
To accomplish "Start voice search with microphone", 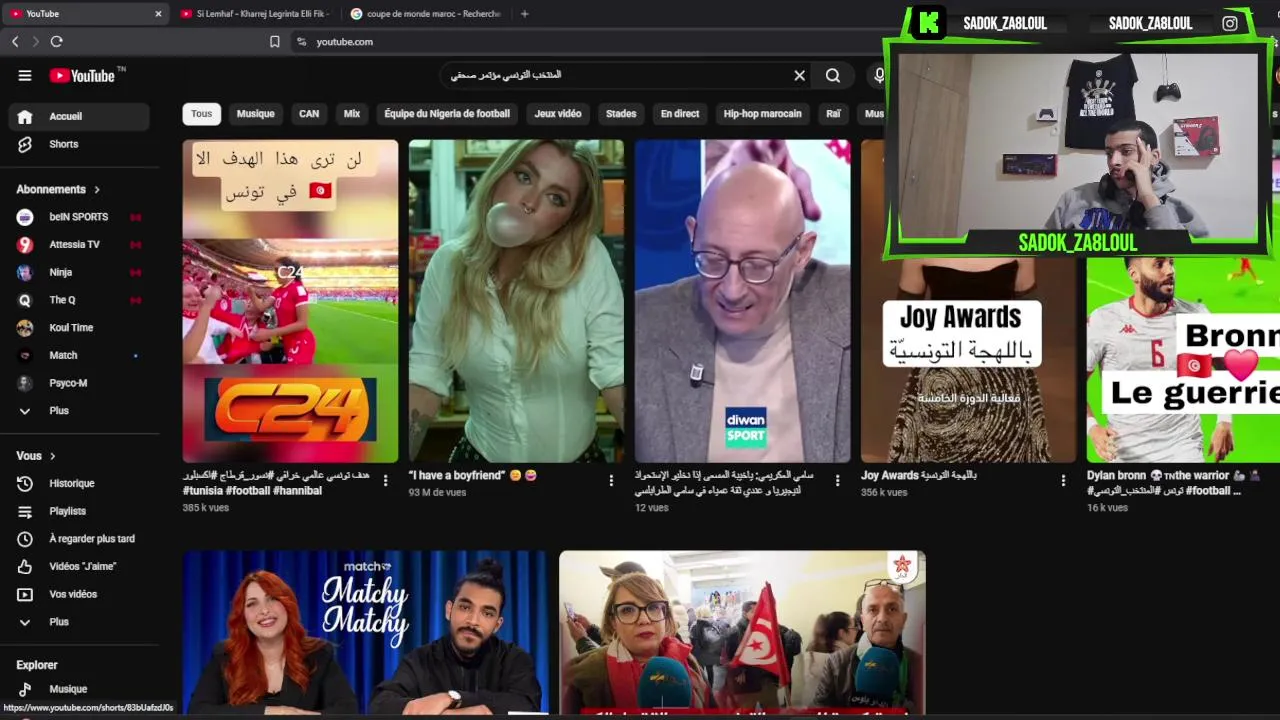I will pos(879,76).
